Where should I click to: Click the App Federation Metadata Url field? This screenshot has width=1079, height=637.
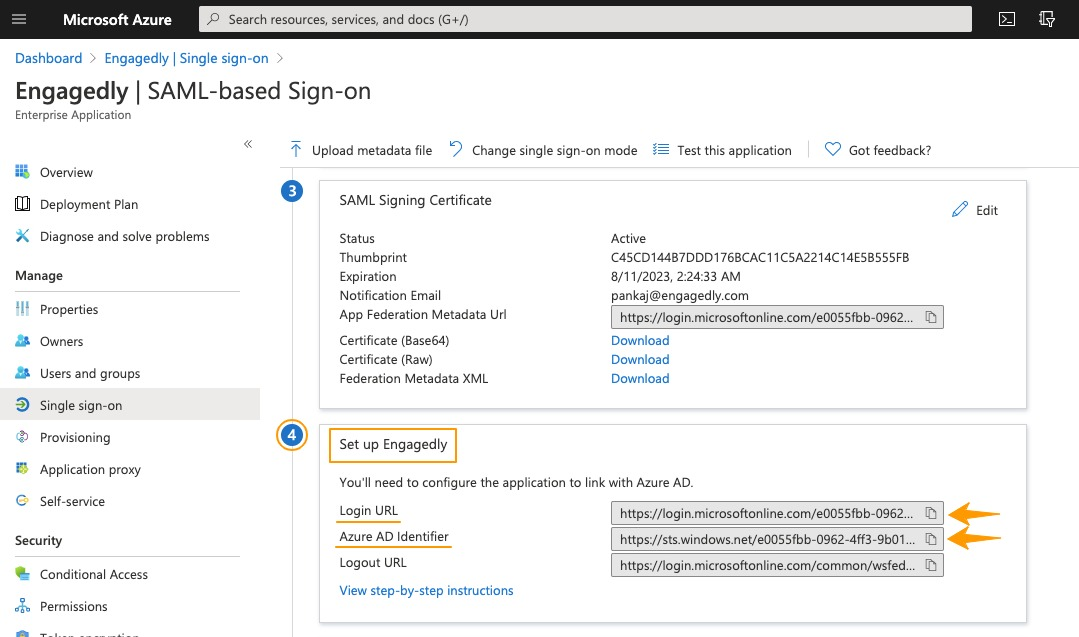[x=777, y=317]
